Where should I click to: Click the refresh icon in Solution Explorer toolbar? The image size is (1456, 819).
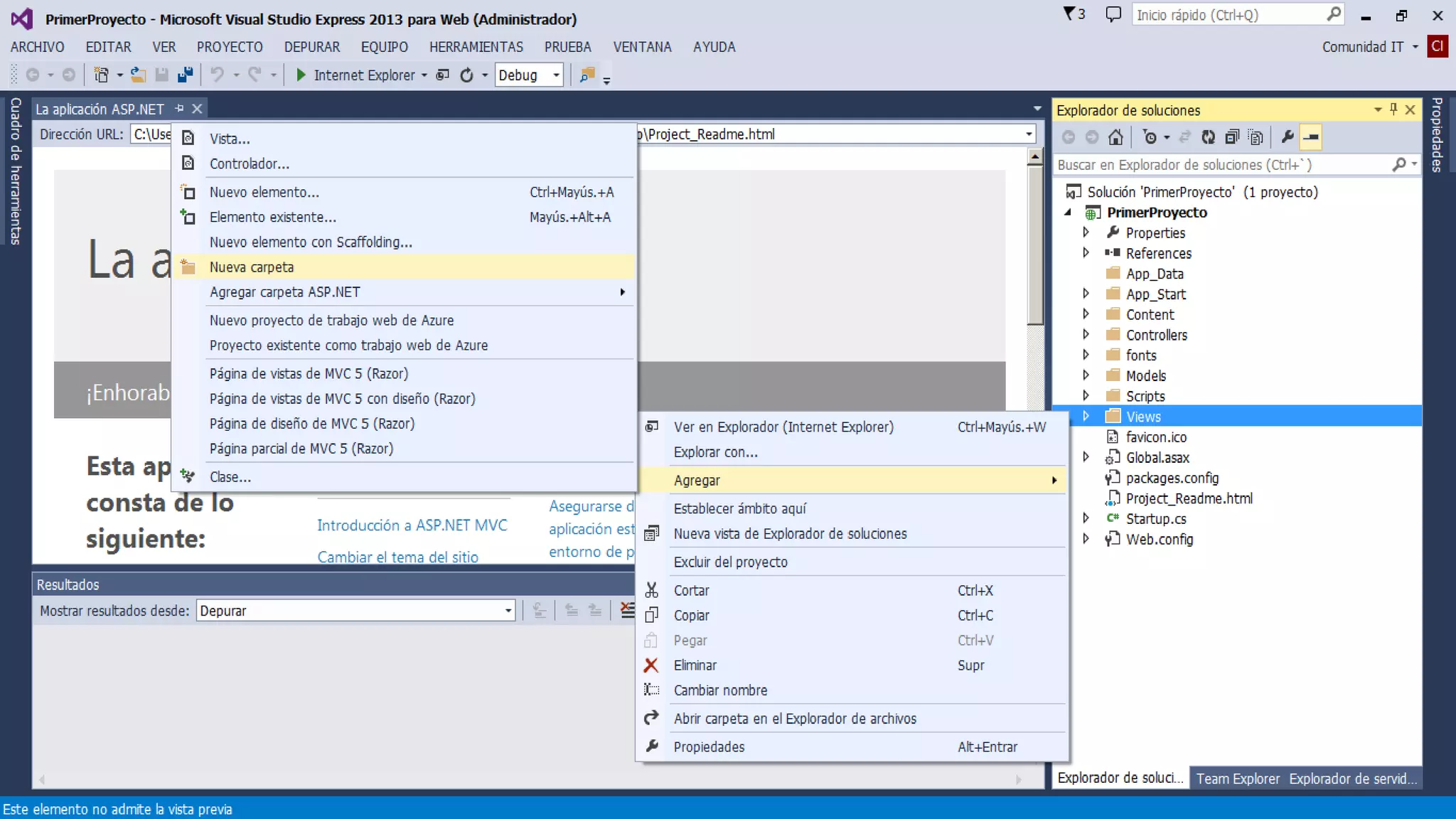[1208, 137]
